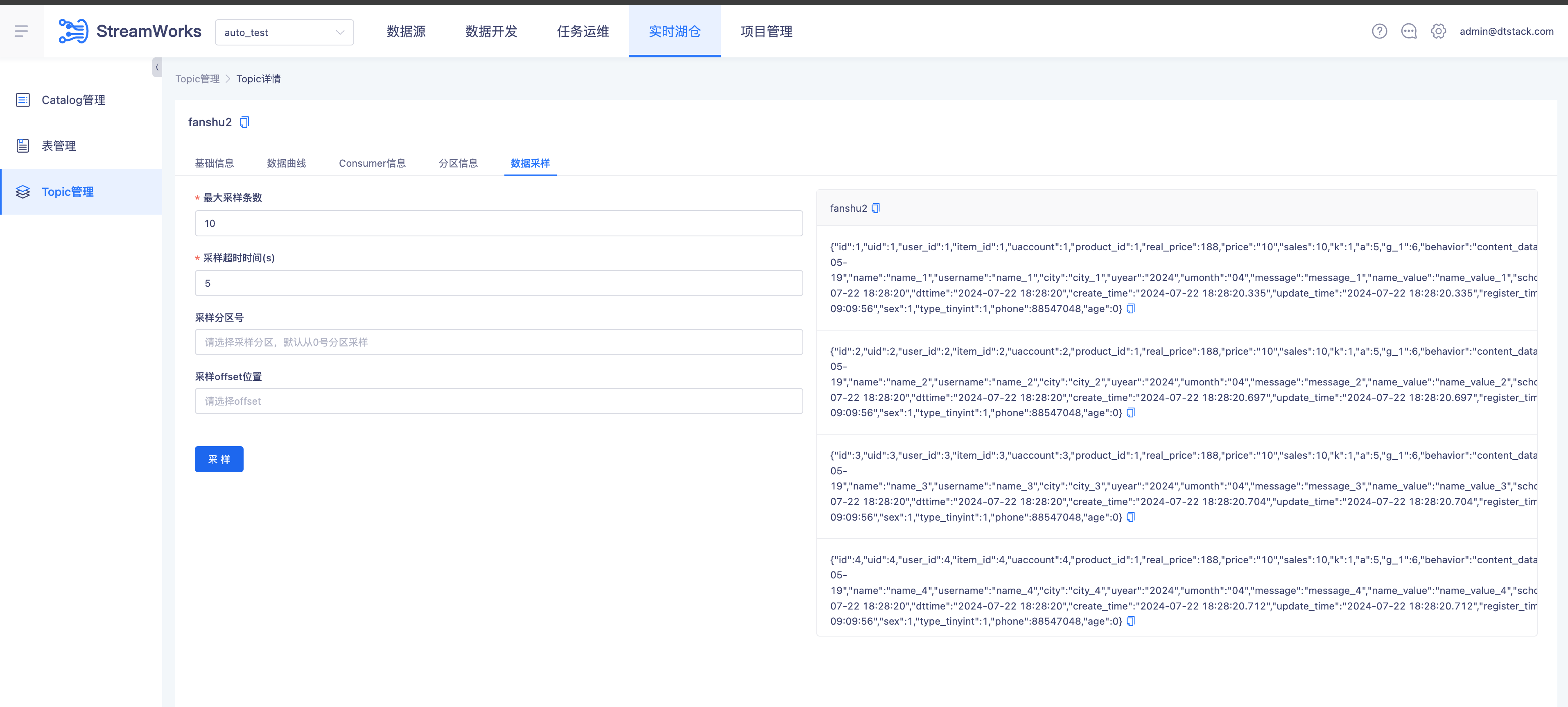This screenshot has height=707, width=1568.
Task: Go to 任务运维 top menu
Action: tap(583, 31)
